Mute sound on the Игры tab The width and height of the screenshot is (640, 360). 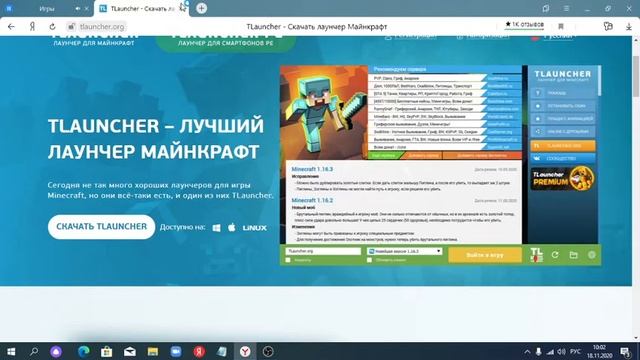(x=78, y=9)
